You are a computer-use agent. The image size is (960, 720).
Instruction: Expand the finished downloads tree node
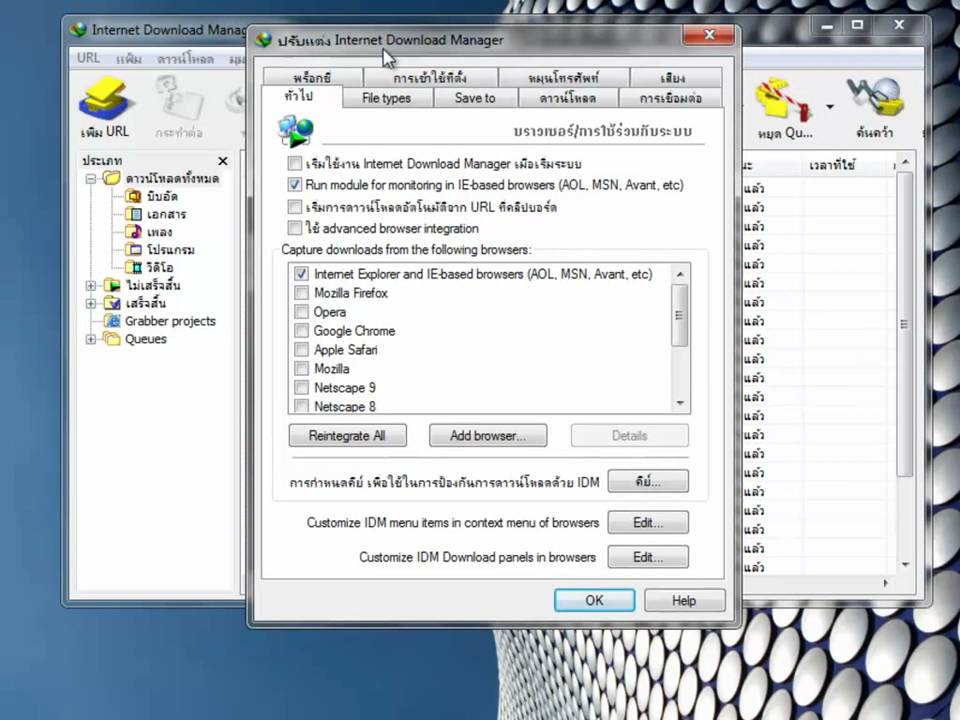coord(91,303)
